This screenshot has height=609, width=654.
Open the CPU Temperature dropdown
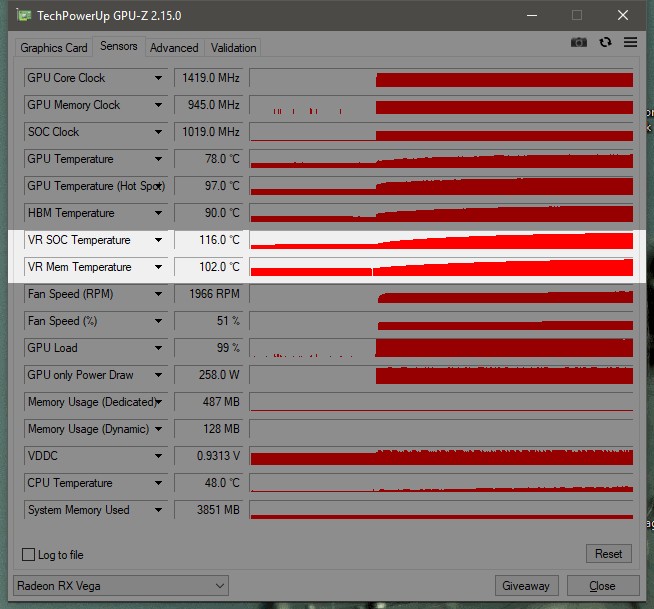pos(158,483)
